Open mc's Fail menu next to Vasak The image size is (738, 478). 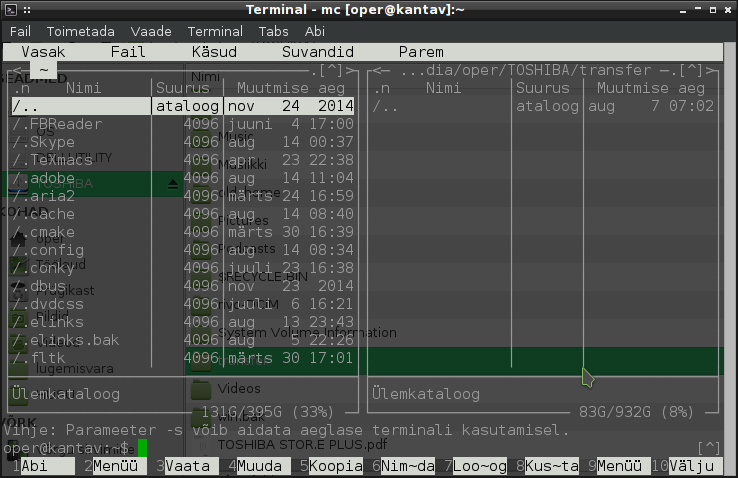pos(128,52)
